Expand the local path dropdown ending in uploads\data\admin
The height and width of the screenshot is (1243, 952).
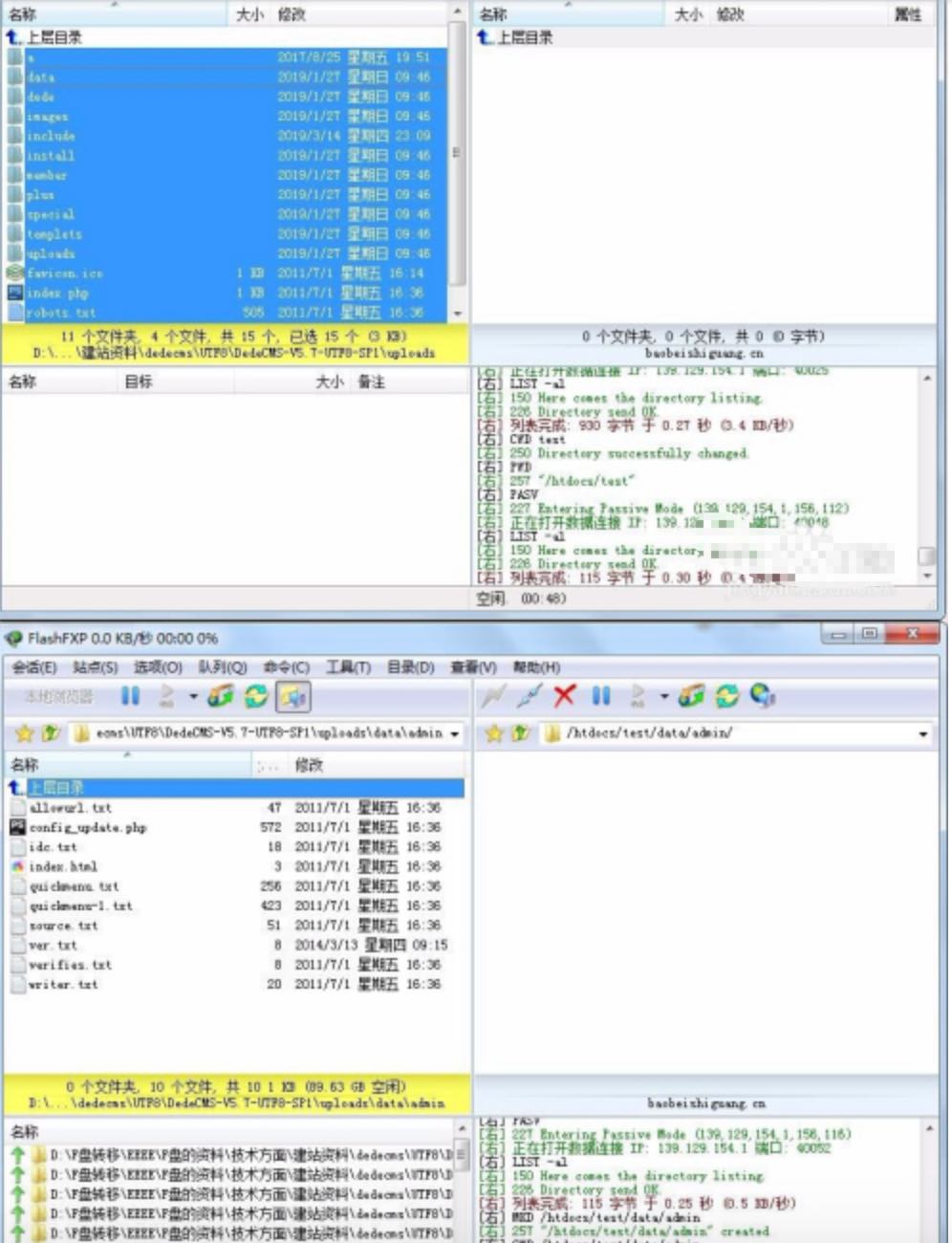(455, 734)
